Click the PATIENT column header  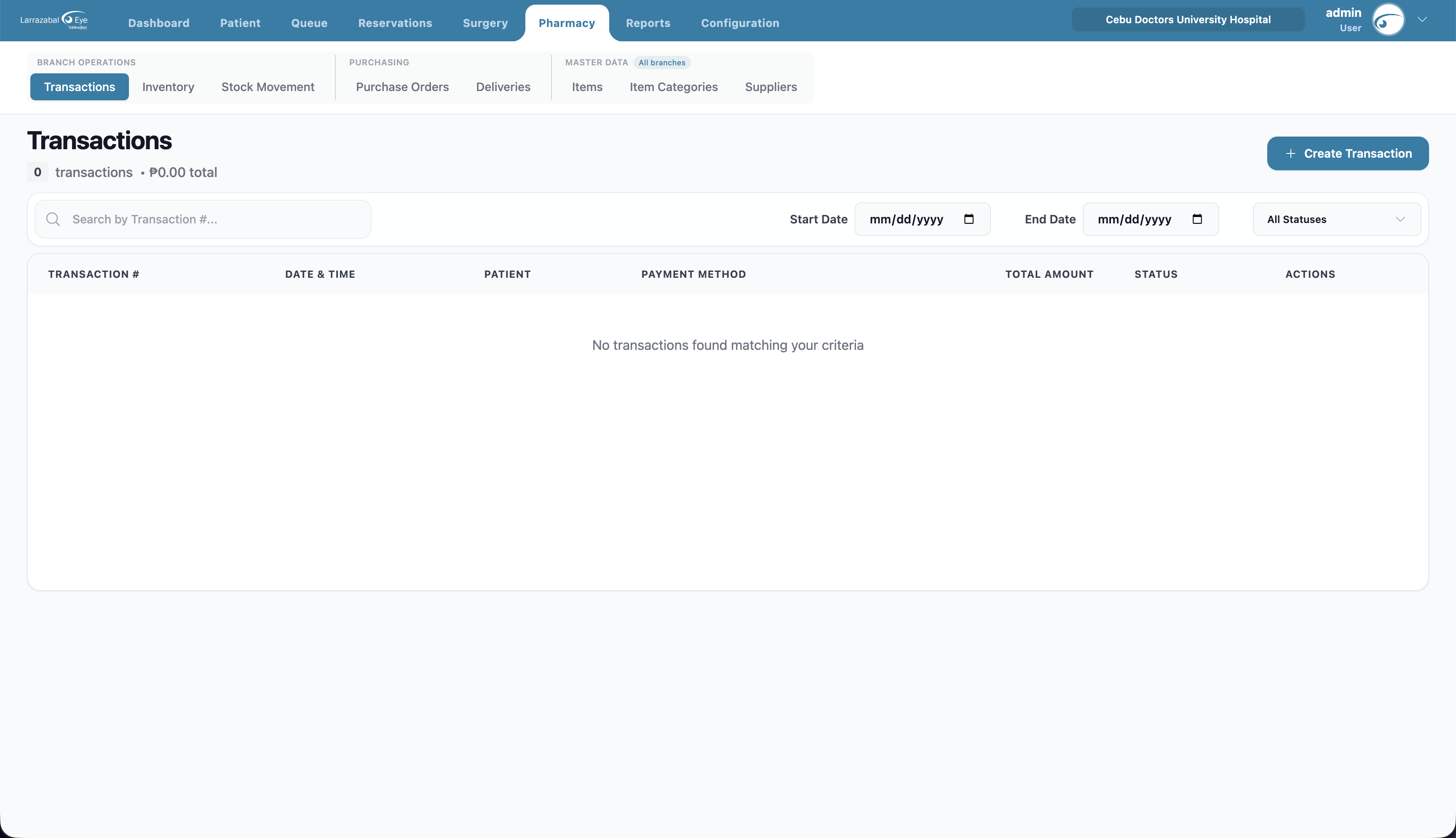click(507, 274)
